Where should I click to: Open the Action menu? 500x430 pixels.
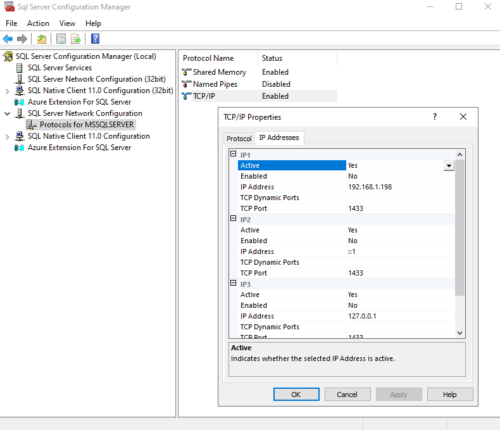38,23
